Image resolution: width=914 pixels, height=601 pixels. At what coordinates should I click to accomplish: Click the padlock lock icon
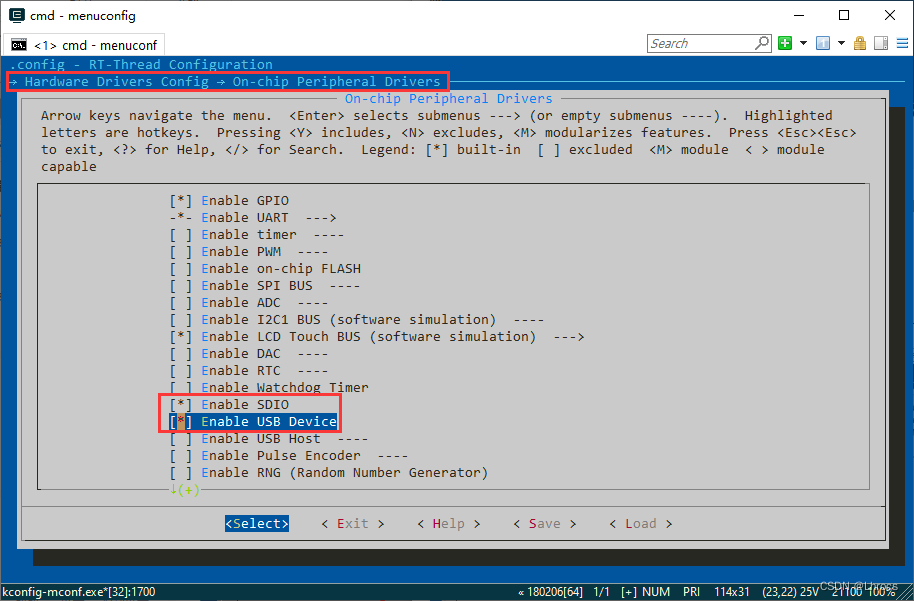[860, 43]
